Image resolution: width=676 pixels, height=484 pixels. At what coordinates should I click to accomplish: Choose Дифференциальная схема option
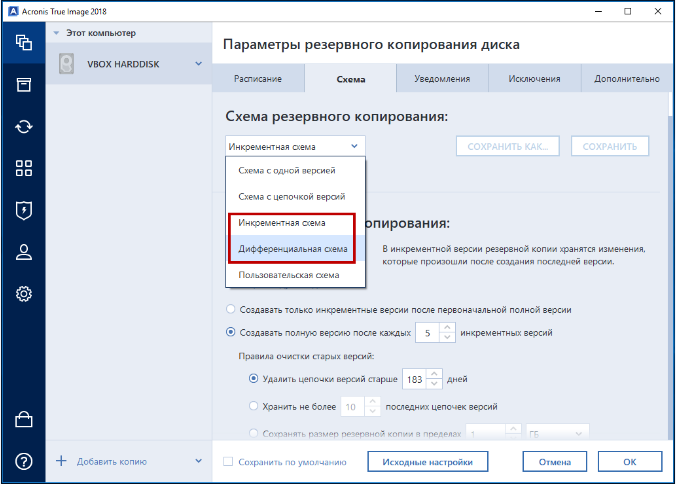pyautogui.click(x=295, y=249)
